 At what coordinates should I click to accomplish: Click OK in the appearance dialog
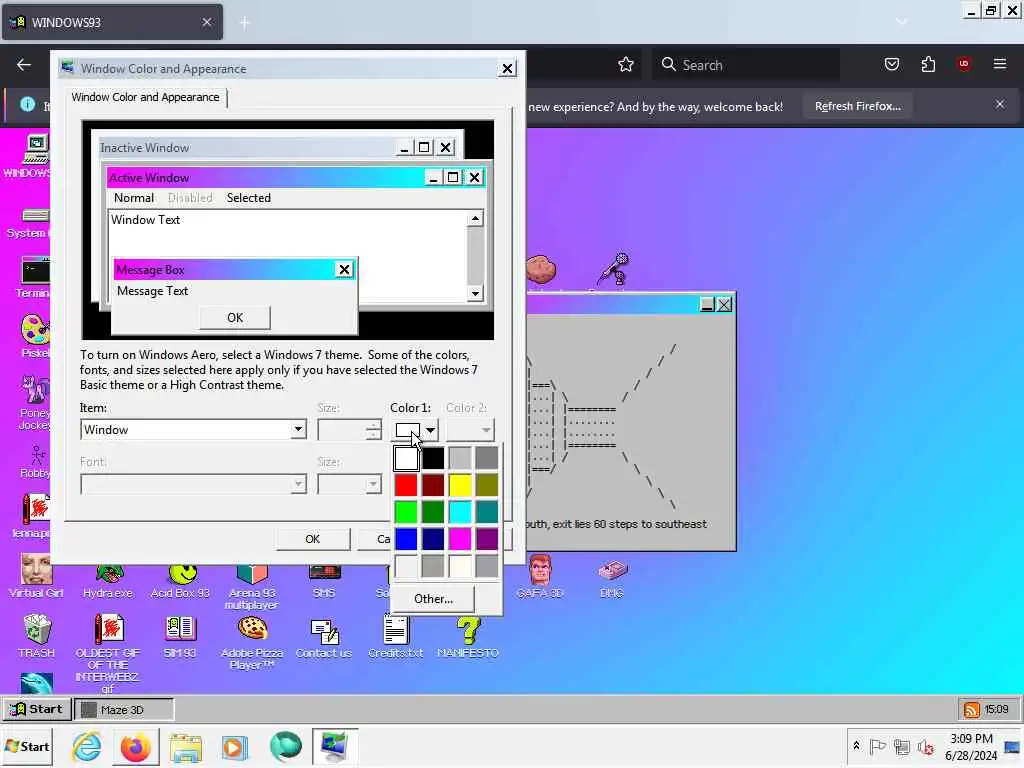313,539
